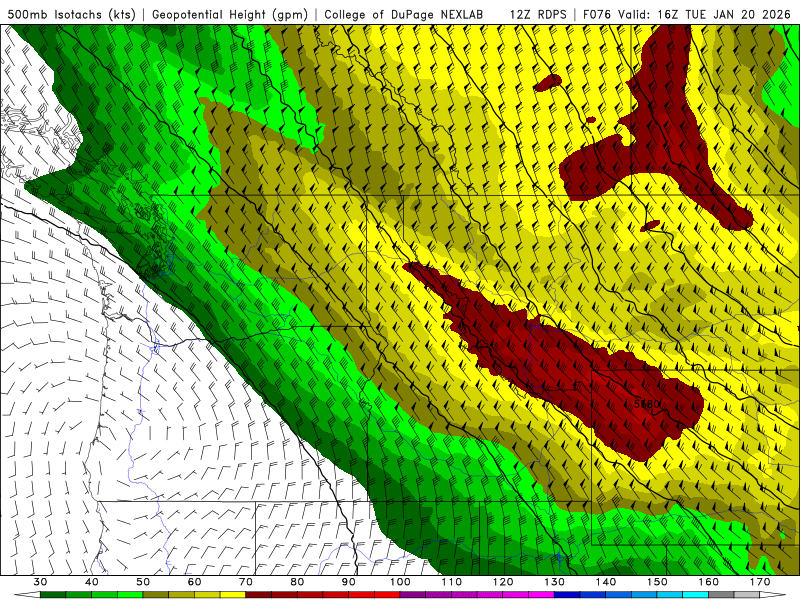Click the colorbar label '60'

pyautogui.click(x=194, y=582)
